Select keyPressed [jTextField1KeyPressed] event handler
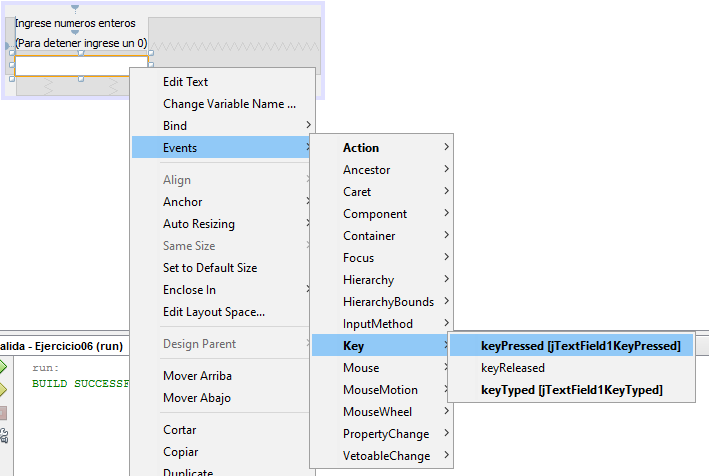This screenshot has height=476, width=709. click(x=580, y=346)
